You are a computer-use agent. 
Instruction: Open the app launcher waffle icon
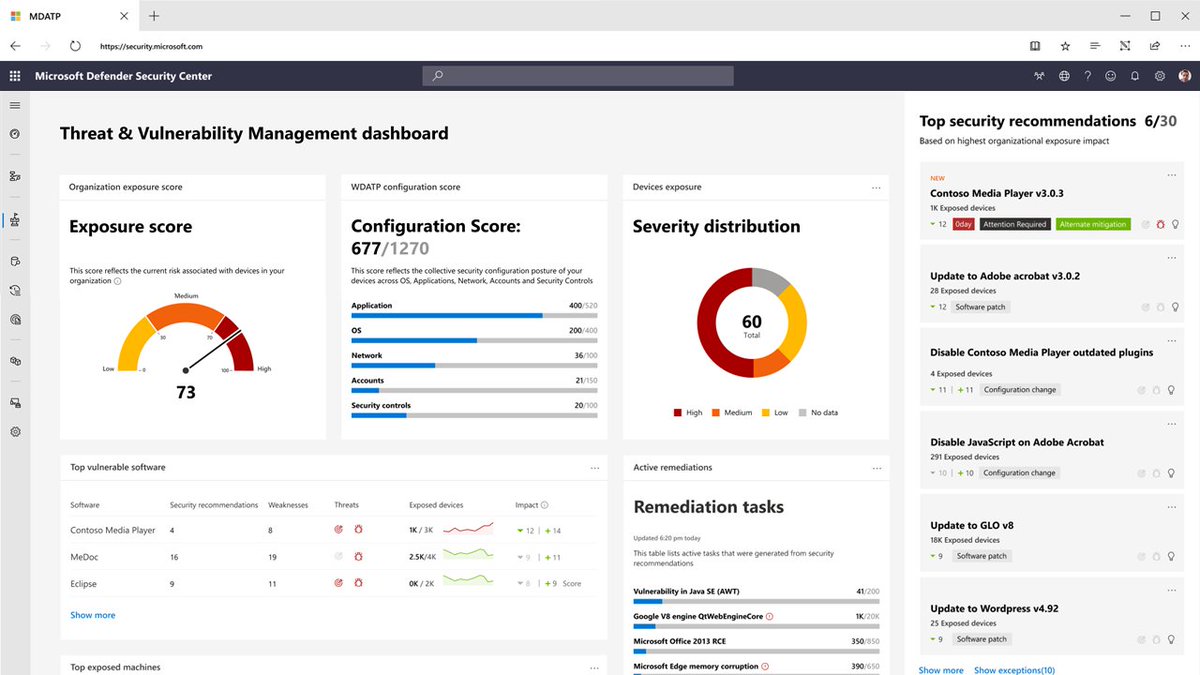point(15,76)
